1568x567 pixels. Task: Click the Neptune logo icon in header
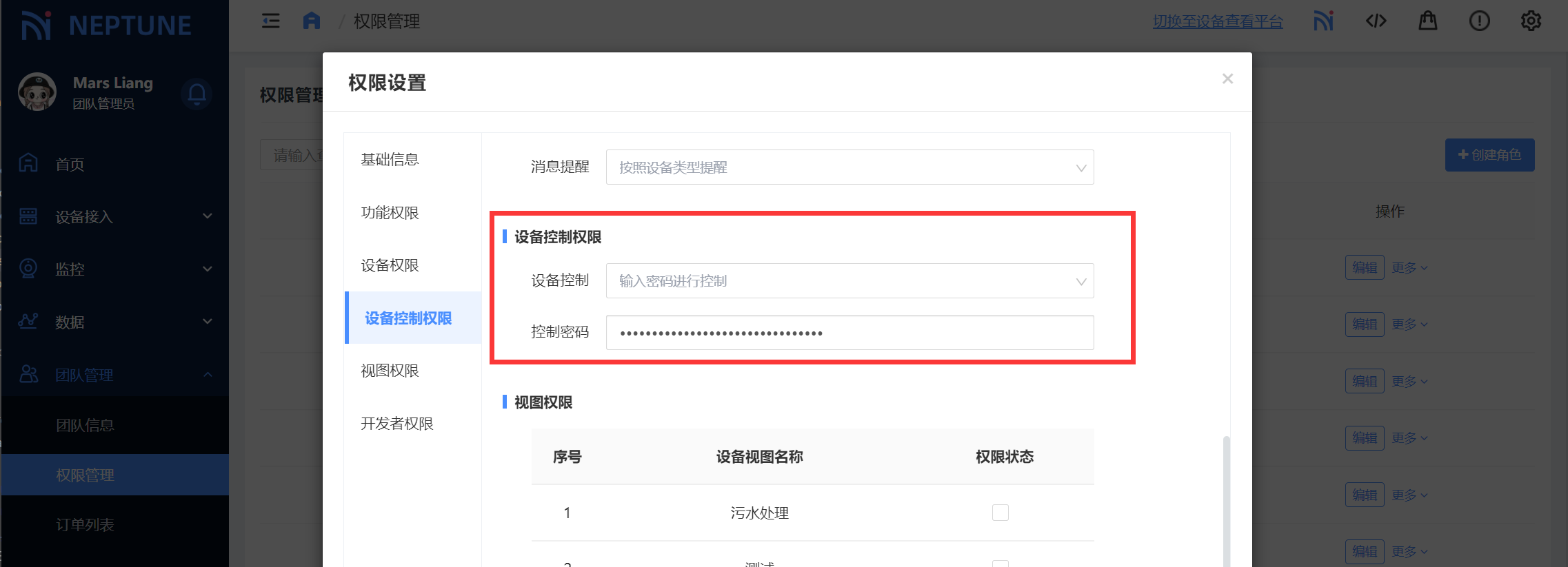[1323, 21]
